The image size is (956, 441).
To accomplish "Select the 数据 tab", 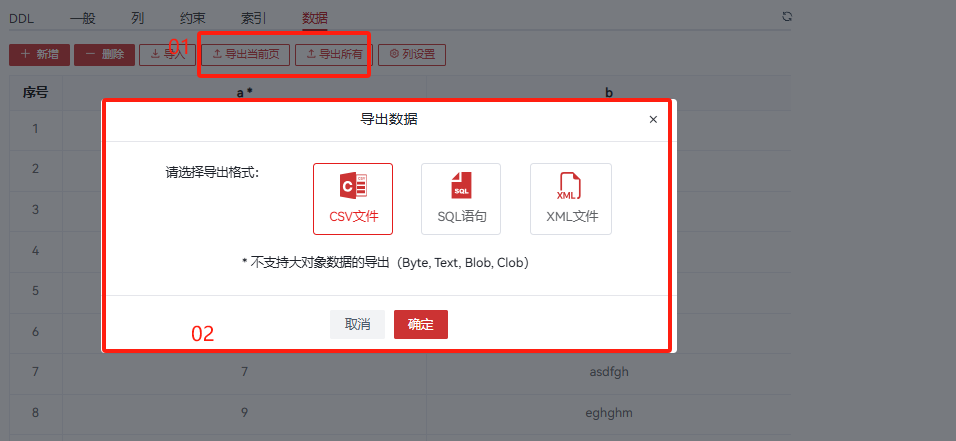I will point(315,17).
